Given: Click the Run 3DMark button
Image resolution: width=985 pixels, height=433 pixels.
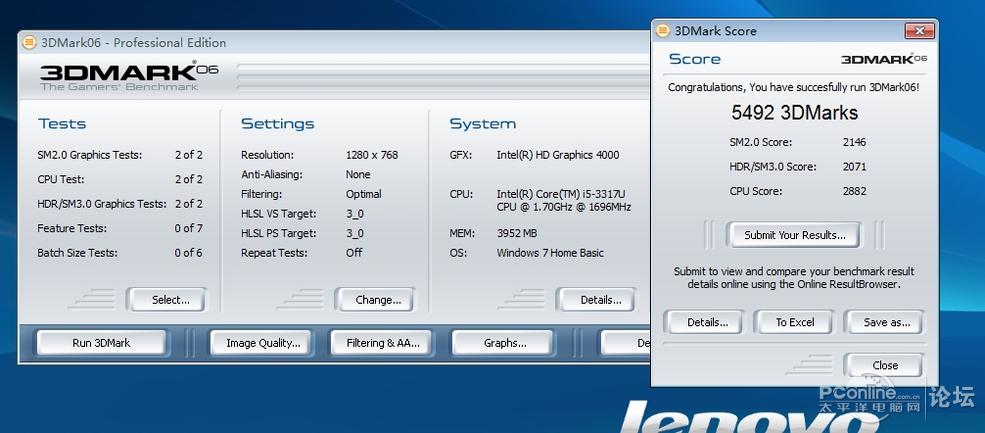Looking at the screenshot, I should click(x=101, y=343).
